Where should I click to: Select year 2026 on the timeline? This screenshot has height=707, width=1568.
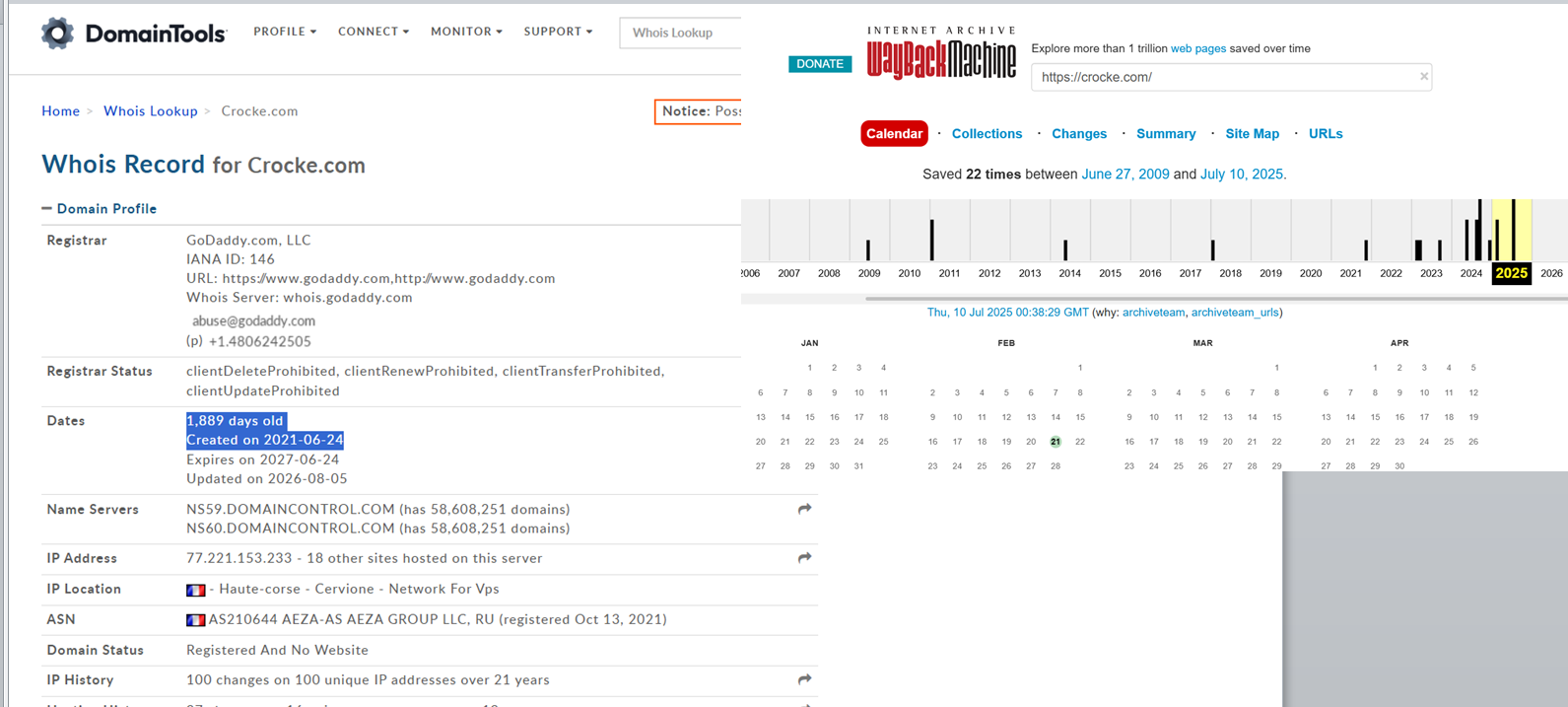[1551, 273]
